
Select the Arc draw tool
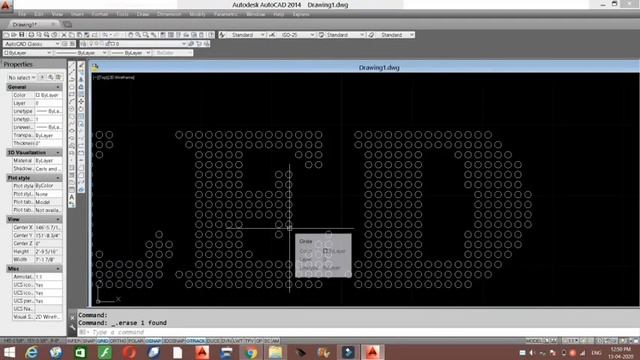(72, 102)
